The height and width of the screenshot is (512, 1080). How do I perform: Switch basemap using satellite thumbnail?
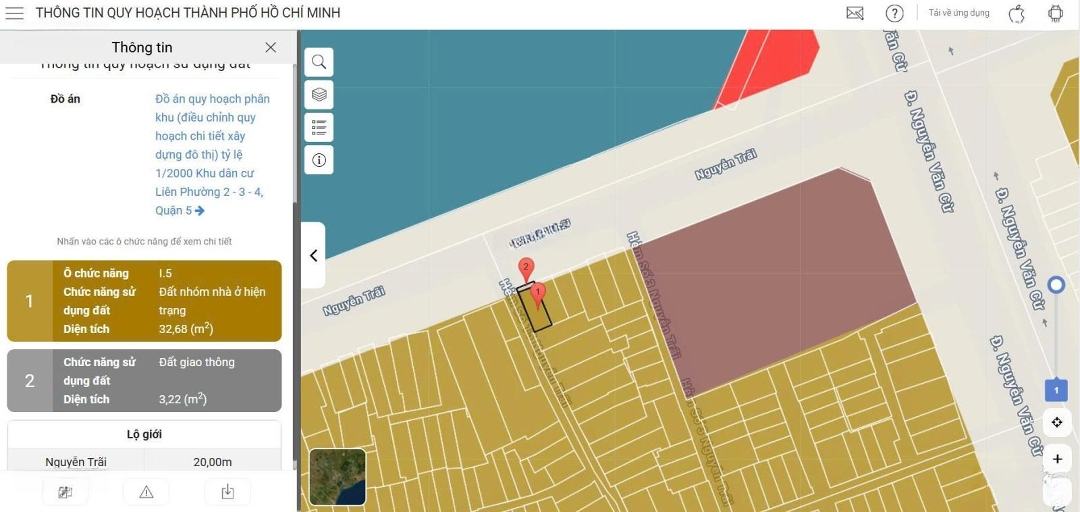click(x=337, y=477)
